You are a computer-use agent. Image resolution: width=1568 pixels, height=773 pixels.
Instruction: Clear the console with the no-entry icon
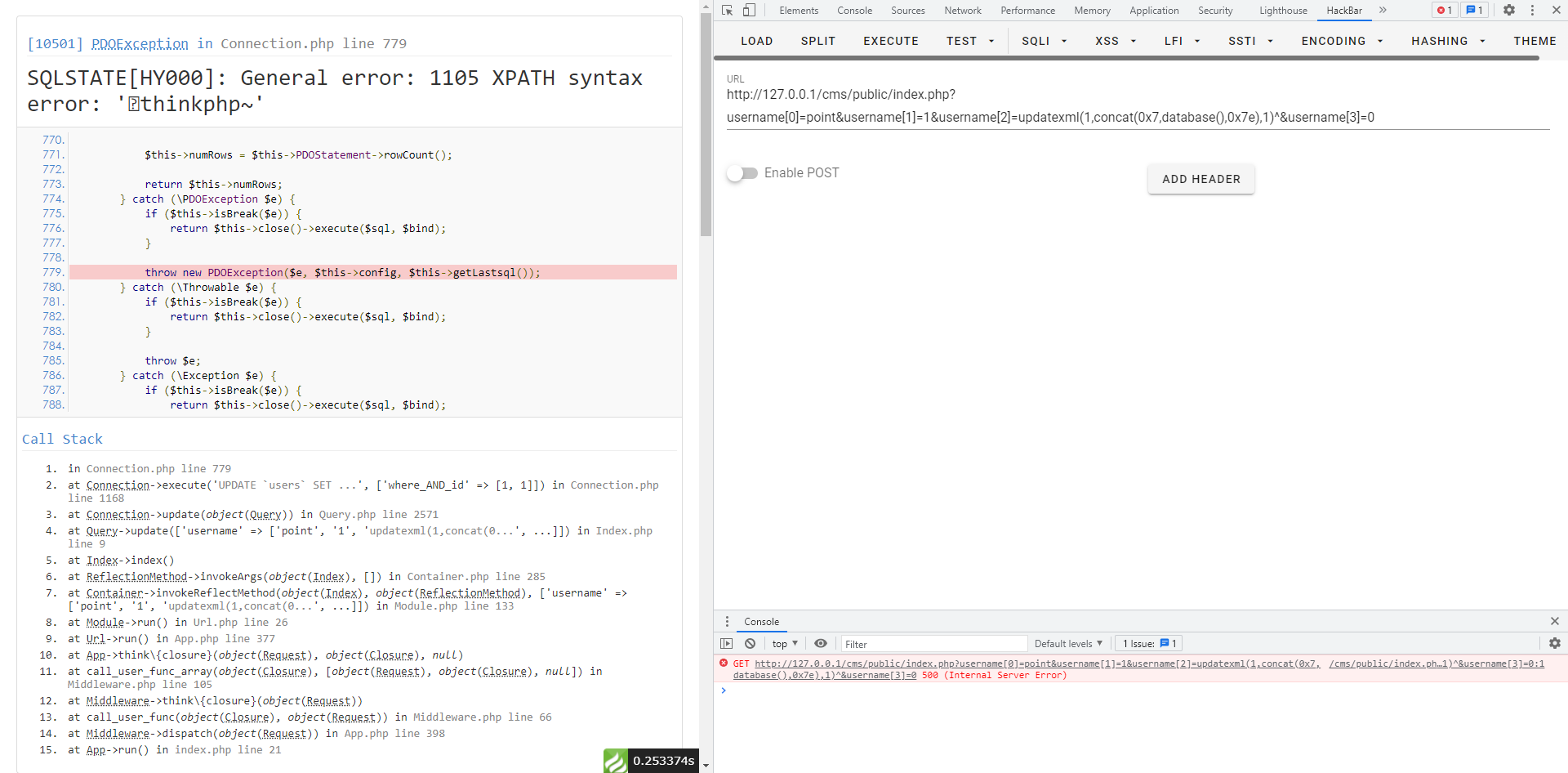click(x=751, y=643)
